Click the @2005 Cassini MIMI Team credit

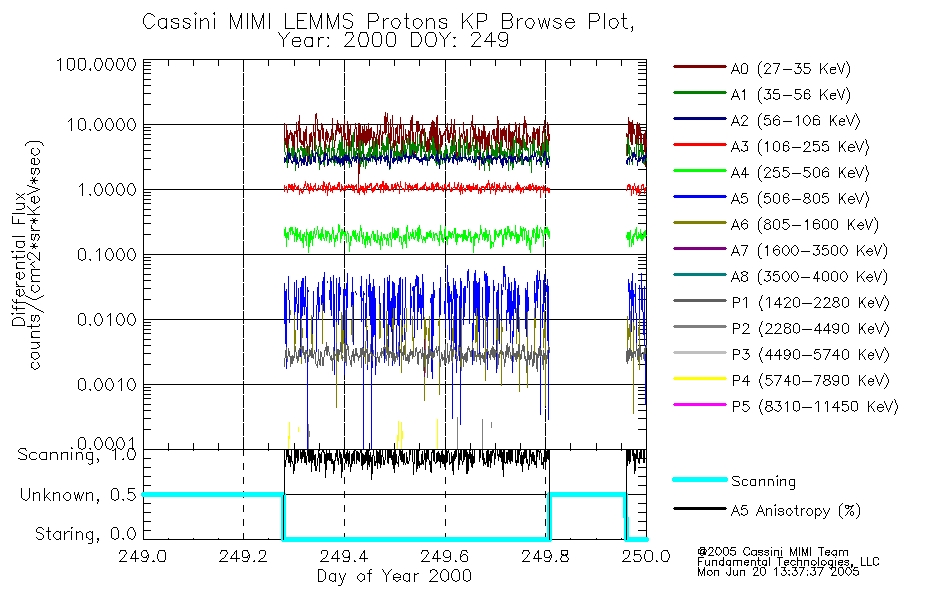click(773, 552)
